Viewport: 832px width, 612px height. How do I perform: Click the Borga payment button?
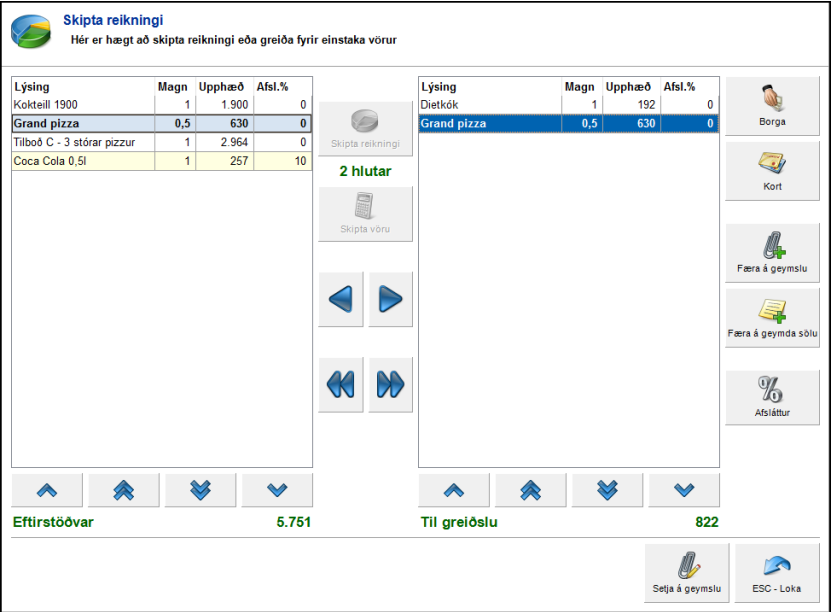(x=772, y=105)
